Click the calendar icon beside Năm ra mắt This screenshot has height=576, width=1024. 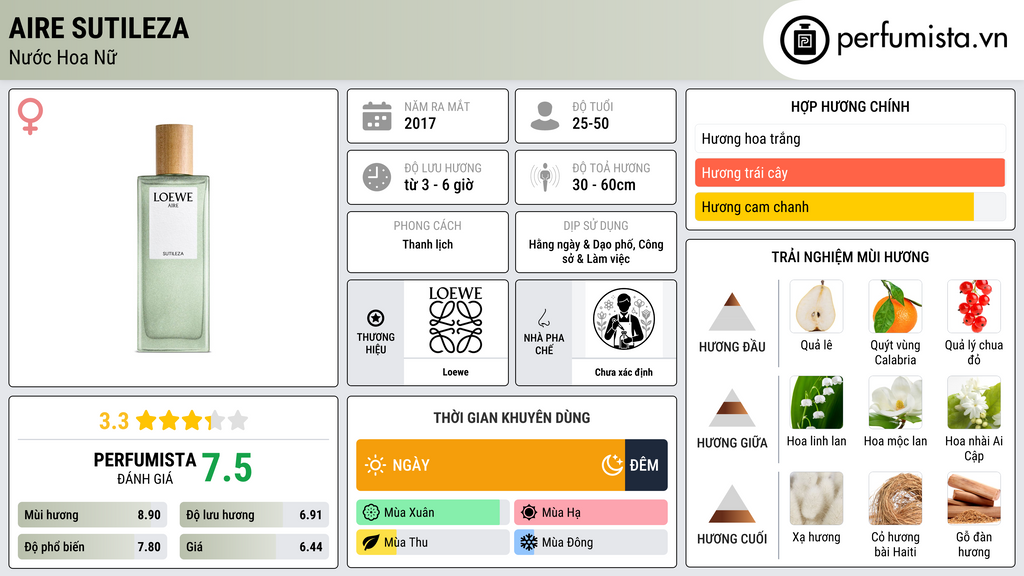tap(377, 116)
